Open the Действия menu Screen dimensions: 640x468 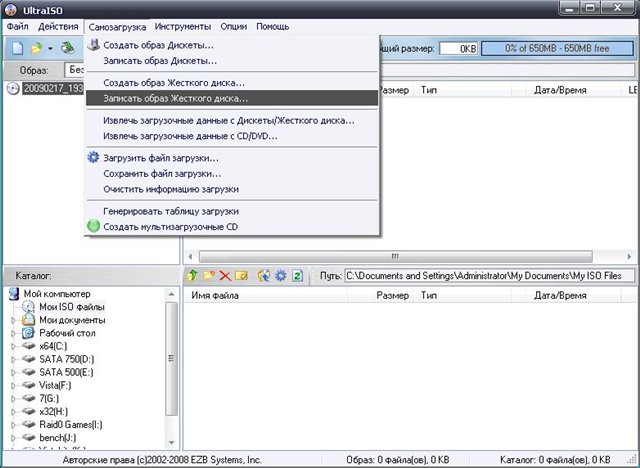(x=58, y=27)
